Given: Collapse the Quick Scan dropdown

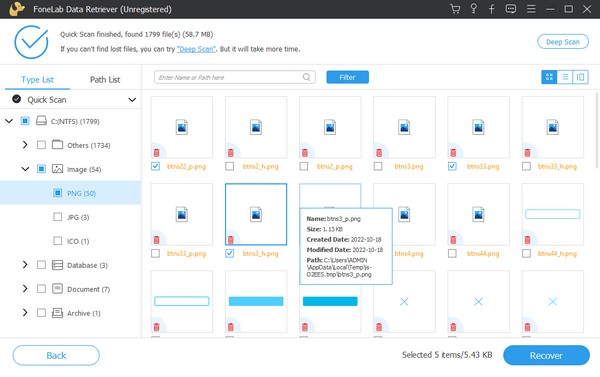Looking at the screenshot, I should click(x=132, y=100).
